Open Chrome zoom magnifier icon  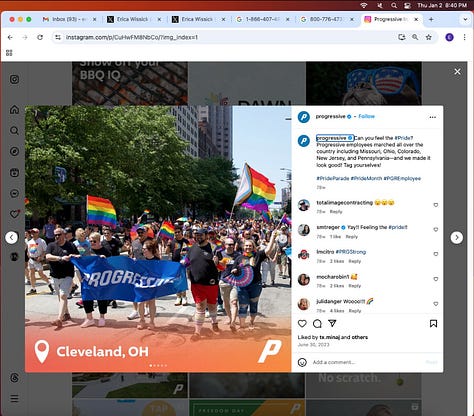(415, 37)
